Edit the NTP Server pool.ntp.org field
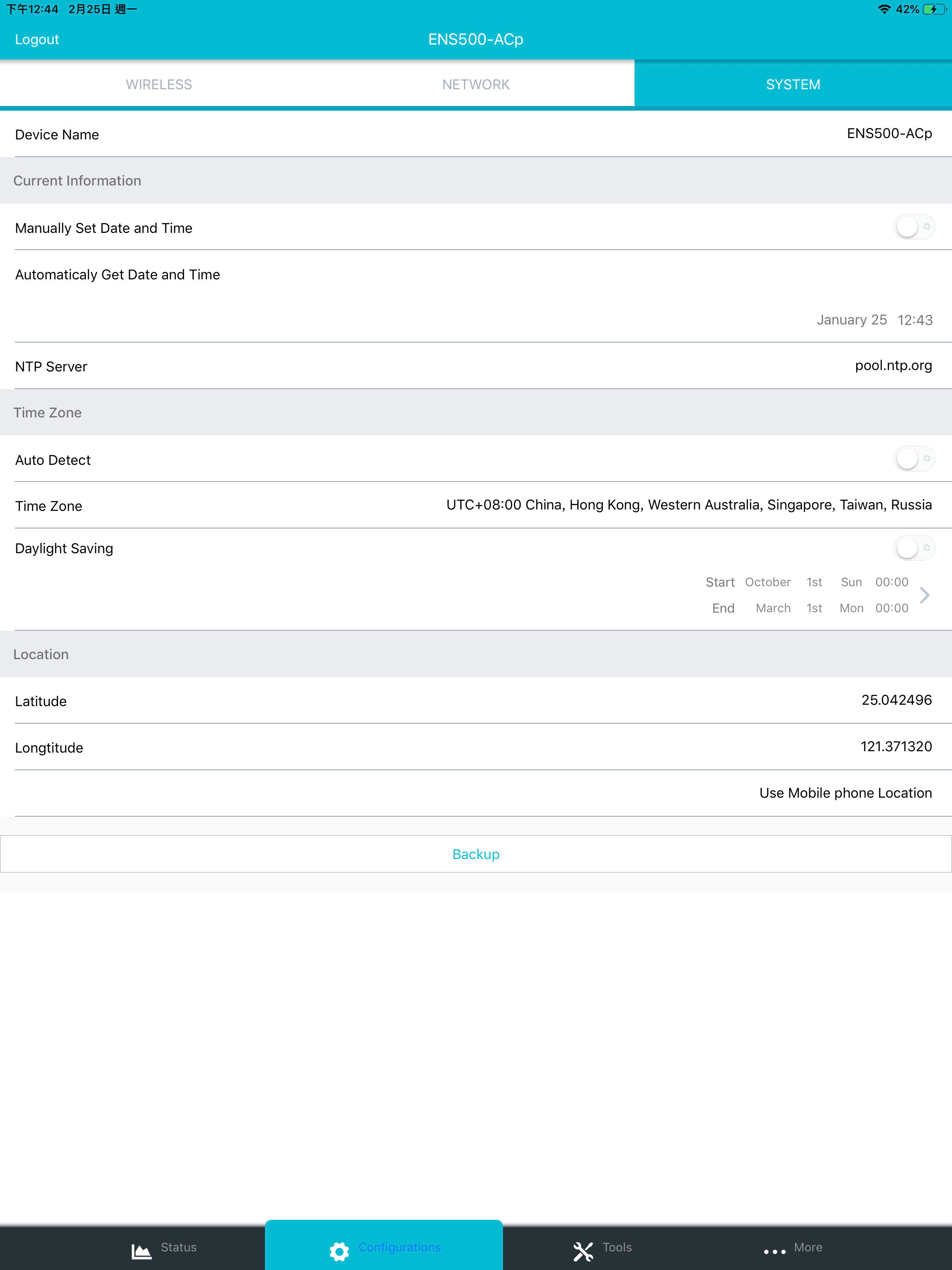The image size is (952, 1270). [x=893, y=365]
